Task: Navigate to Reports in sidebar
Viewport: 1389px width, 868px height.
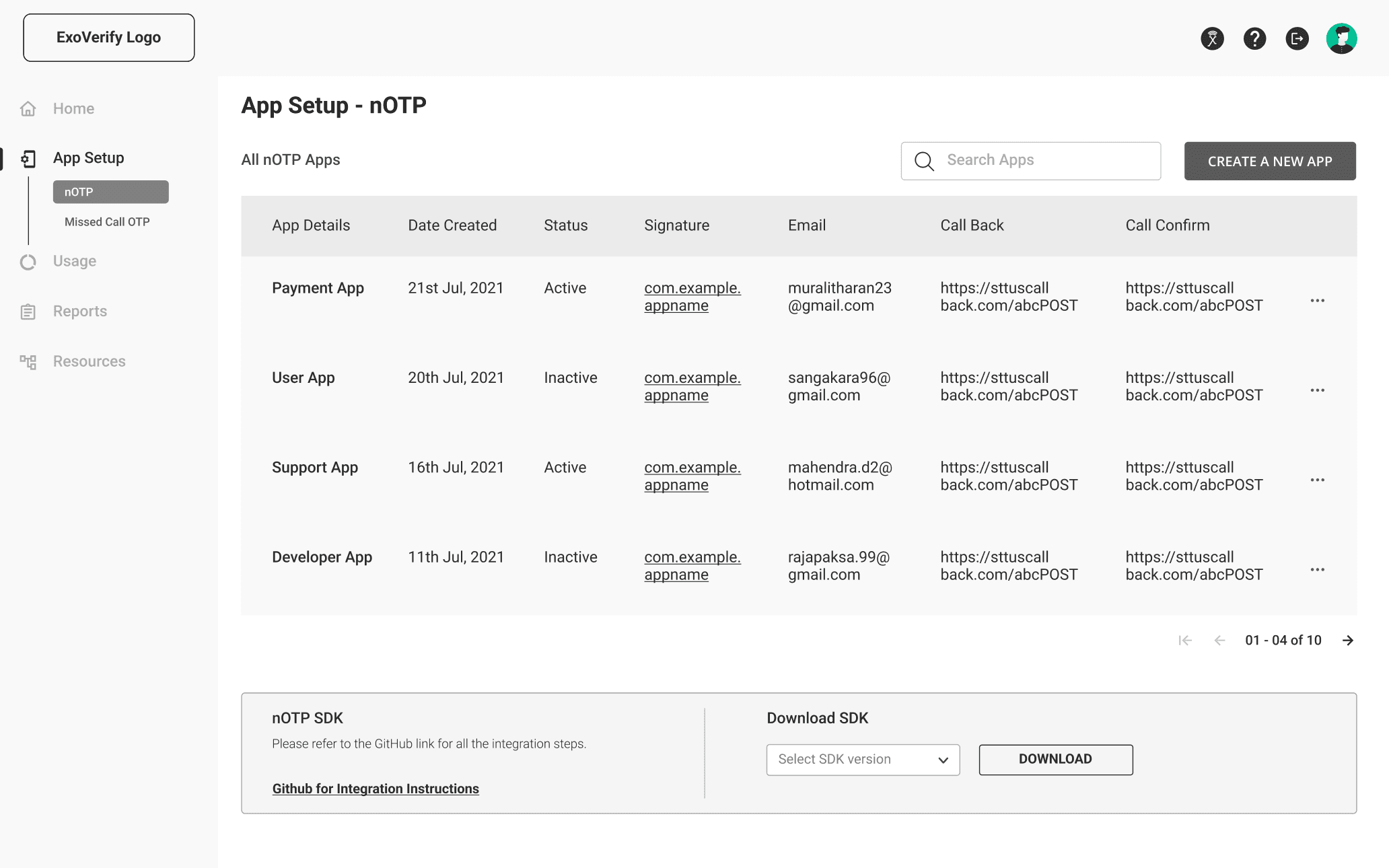Action: tap(79, 312)
